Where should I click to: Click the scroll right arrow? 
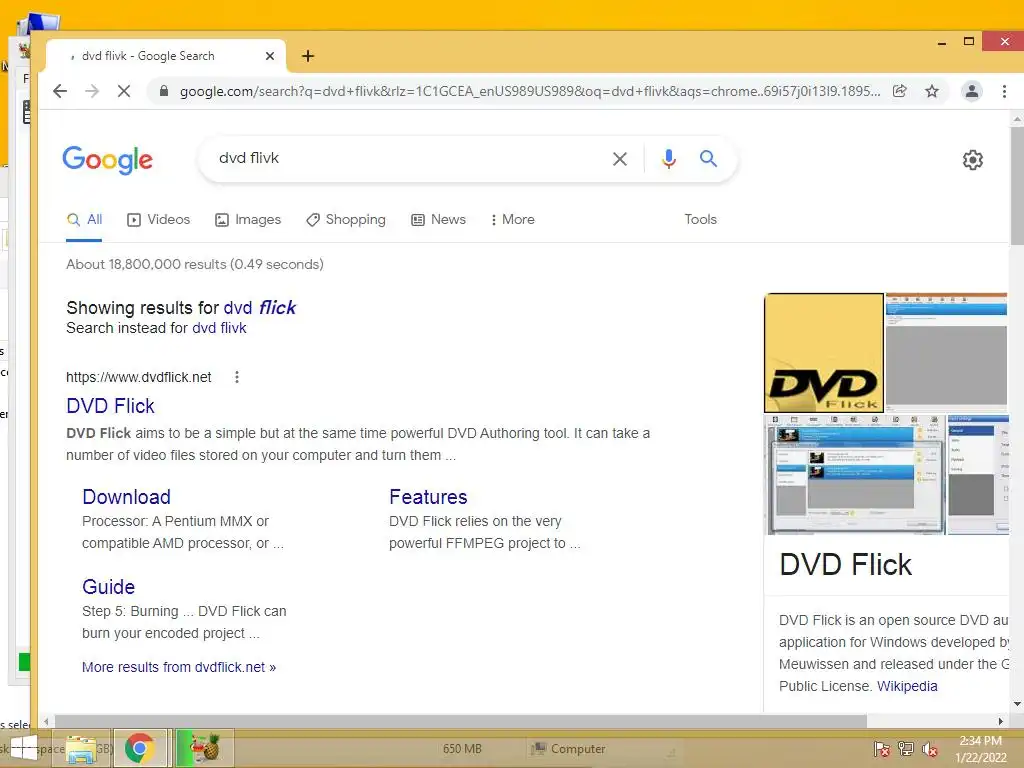1000,722
